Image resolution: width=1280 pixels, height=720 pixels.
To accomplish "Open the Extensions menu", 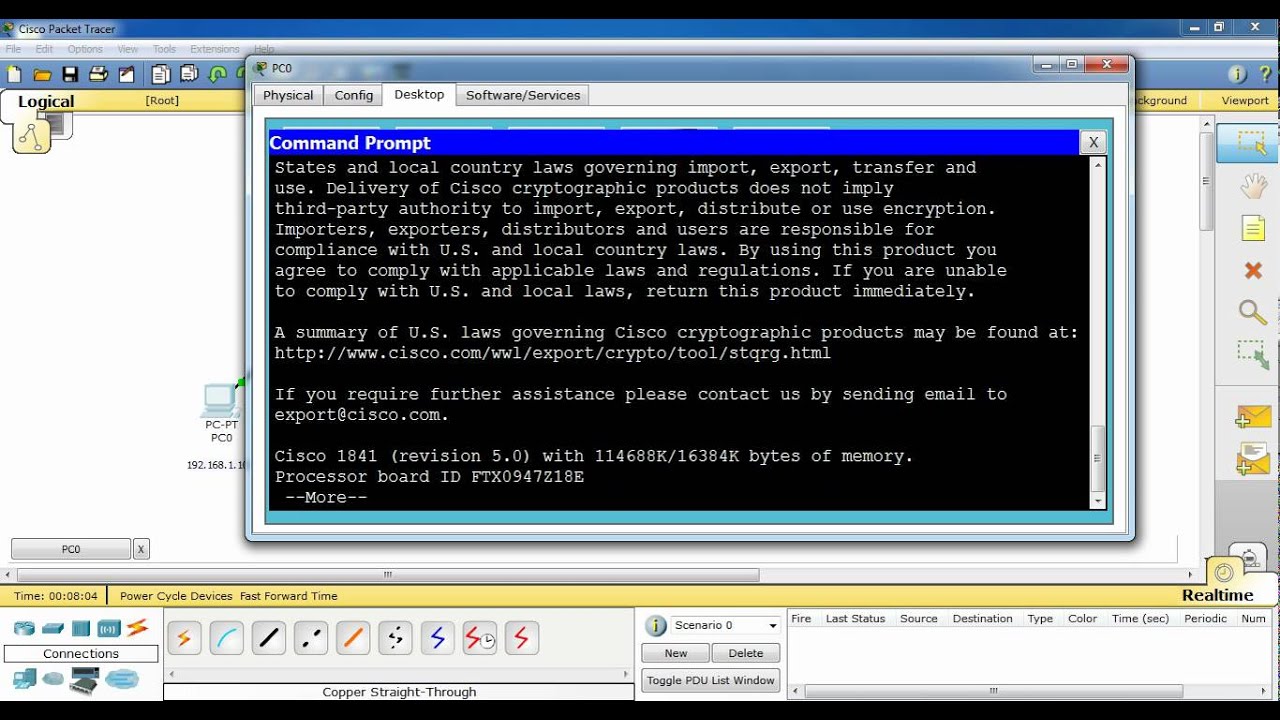I will 214,49.
